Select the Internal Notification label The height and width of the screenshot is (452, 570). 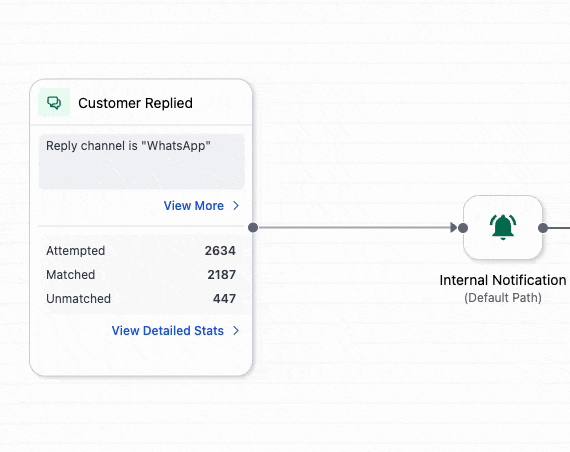(x=503, y=280)
